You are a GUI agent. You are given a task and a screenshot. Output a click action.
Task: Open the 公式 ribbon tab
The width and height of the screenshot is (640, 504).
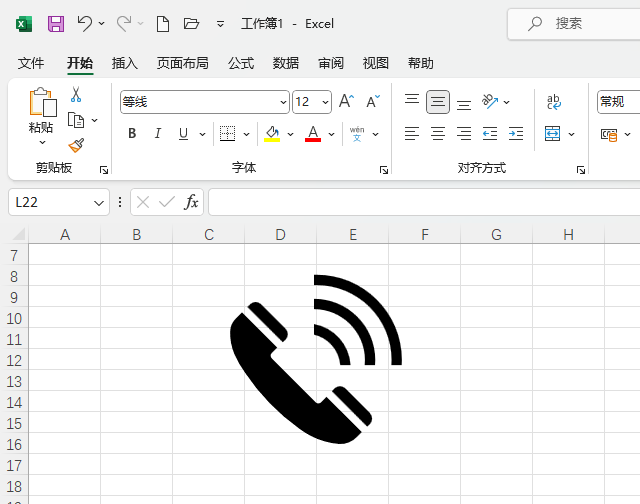coord(241,63)
